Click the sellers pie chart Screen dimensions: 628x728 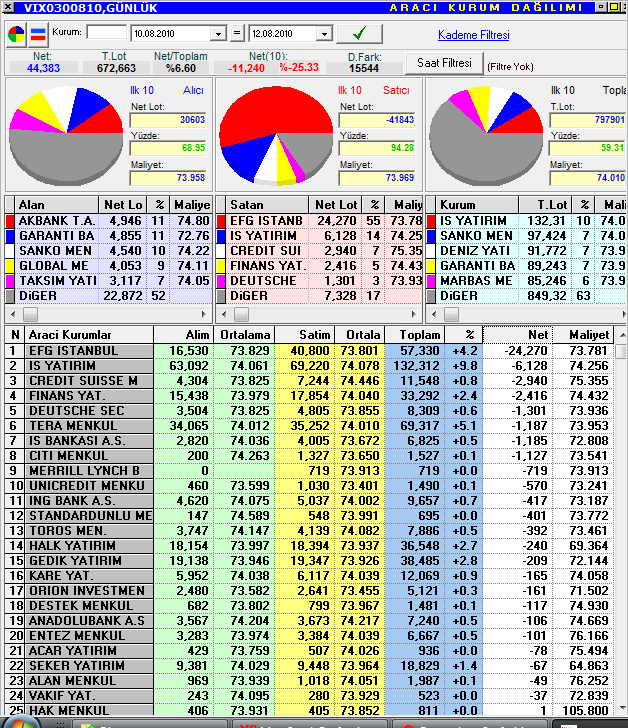pos(276,136)
